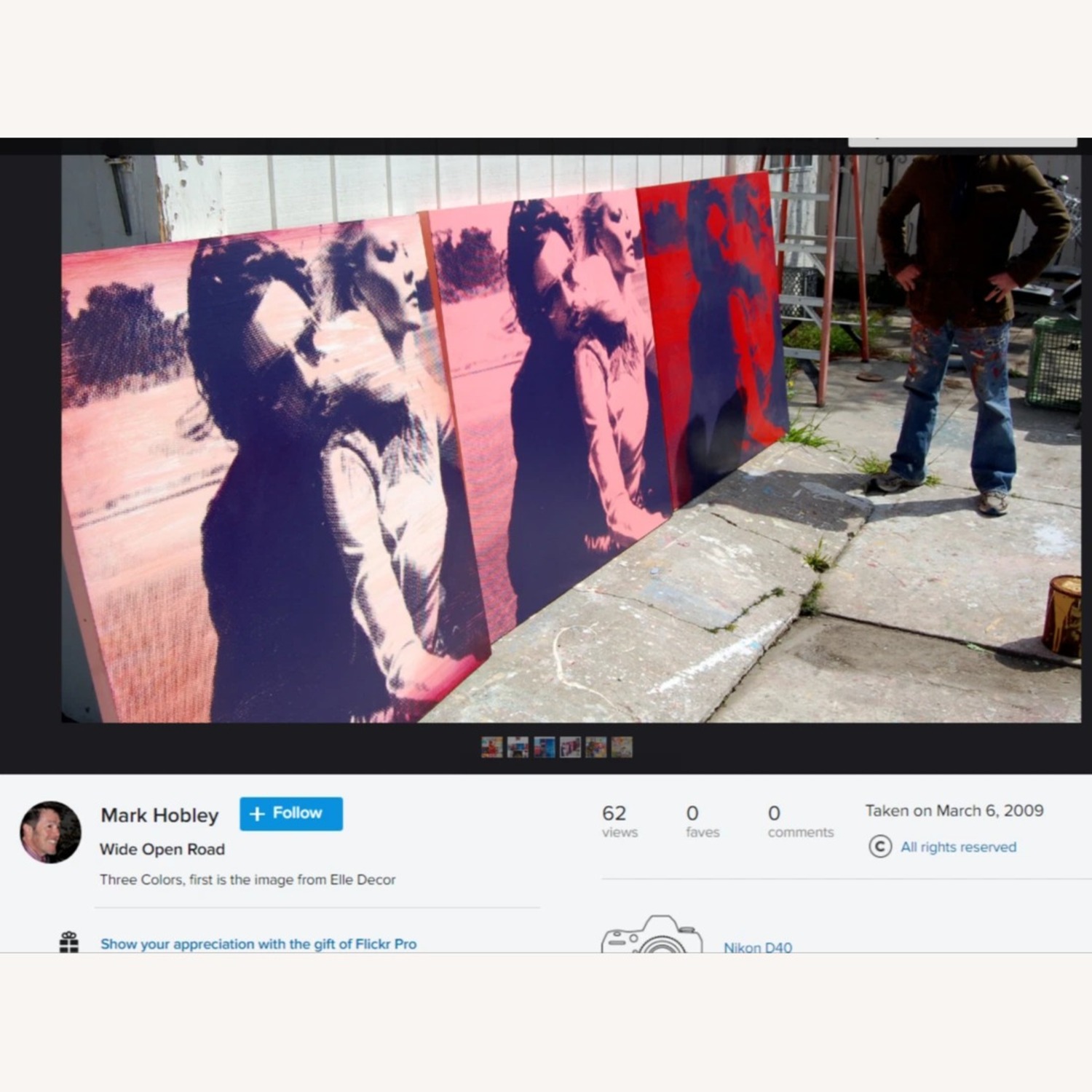The height and width of the screenshot is (1092, 1092).
Task: Follow Mark Hobley with the blue button
Action: 291,813
